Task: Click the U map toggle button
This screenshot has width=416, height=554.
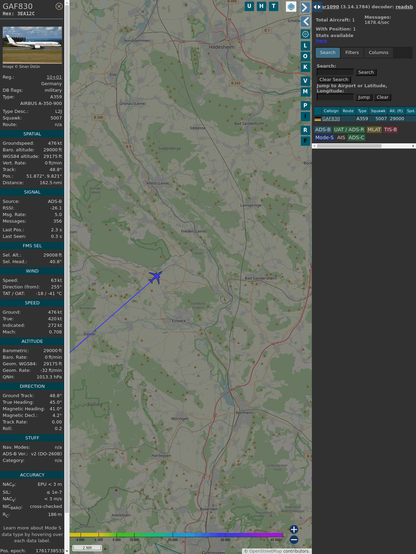Action: (x=249, y=6)
